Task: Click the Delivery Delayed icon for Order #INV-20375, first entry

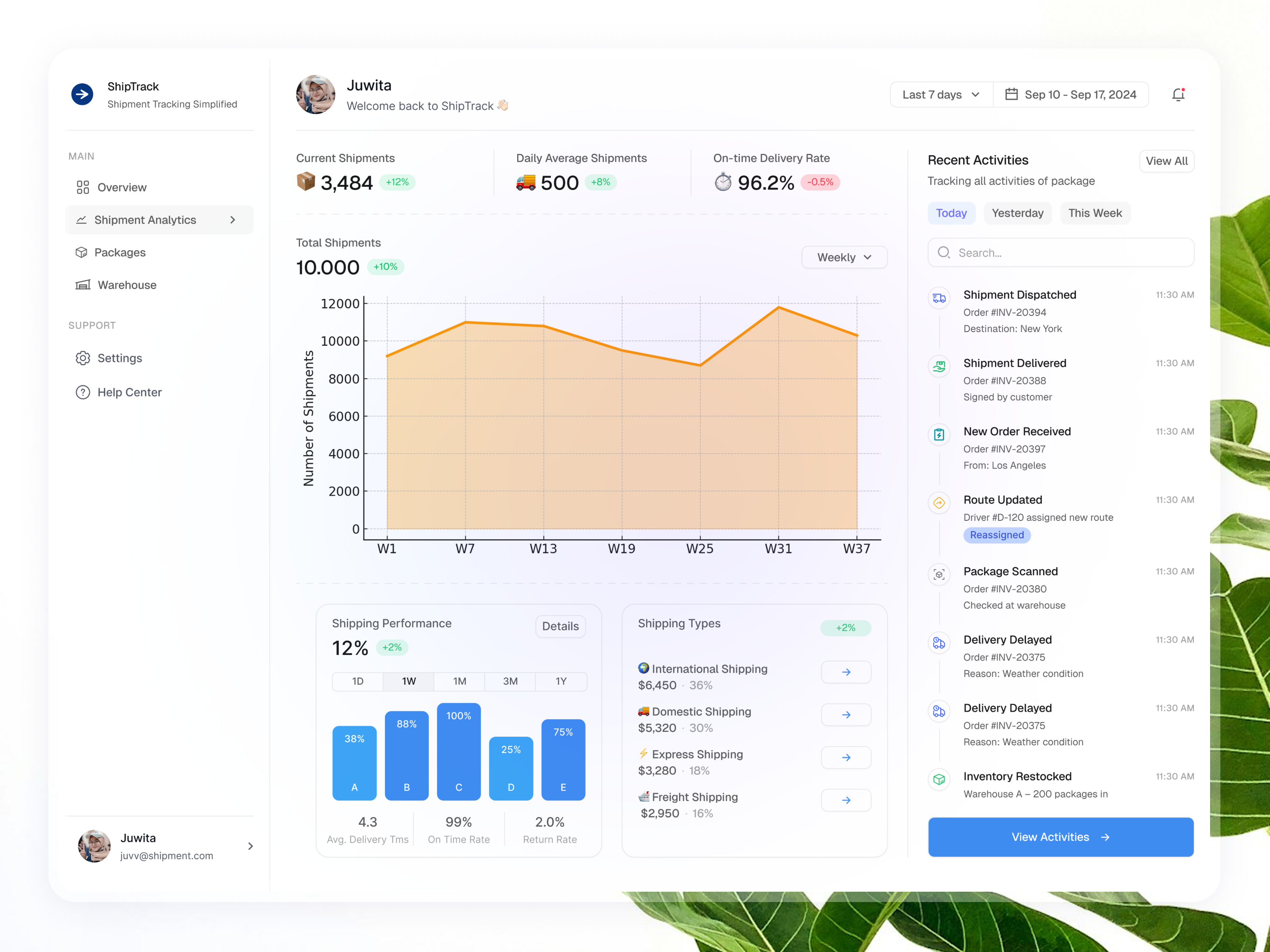Action: tap(939, 643)
